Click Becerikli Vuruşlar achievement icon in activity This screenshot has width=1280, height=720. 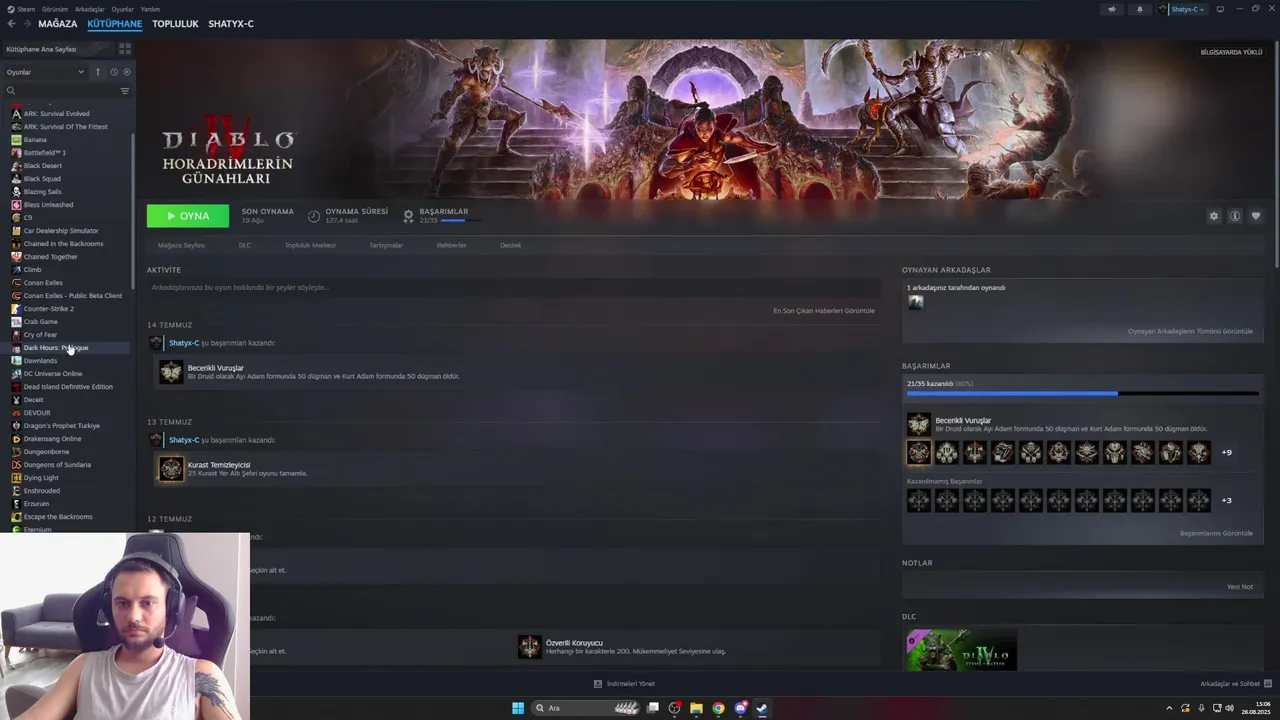(x=171, y=372)
